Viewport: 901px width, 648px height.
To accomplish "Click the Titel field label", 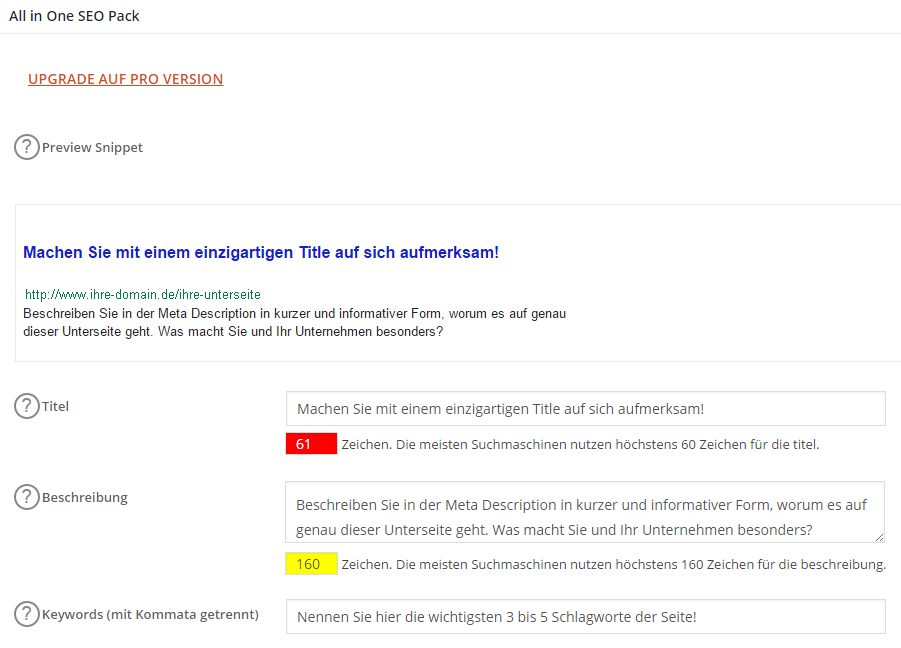I will (55, 406).
